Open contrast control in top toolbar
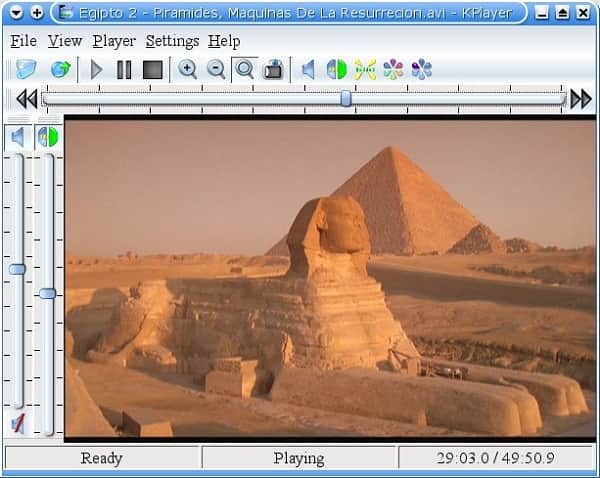 (336, 70)
